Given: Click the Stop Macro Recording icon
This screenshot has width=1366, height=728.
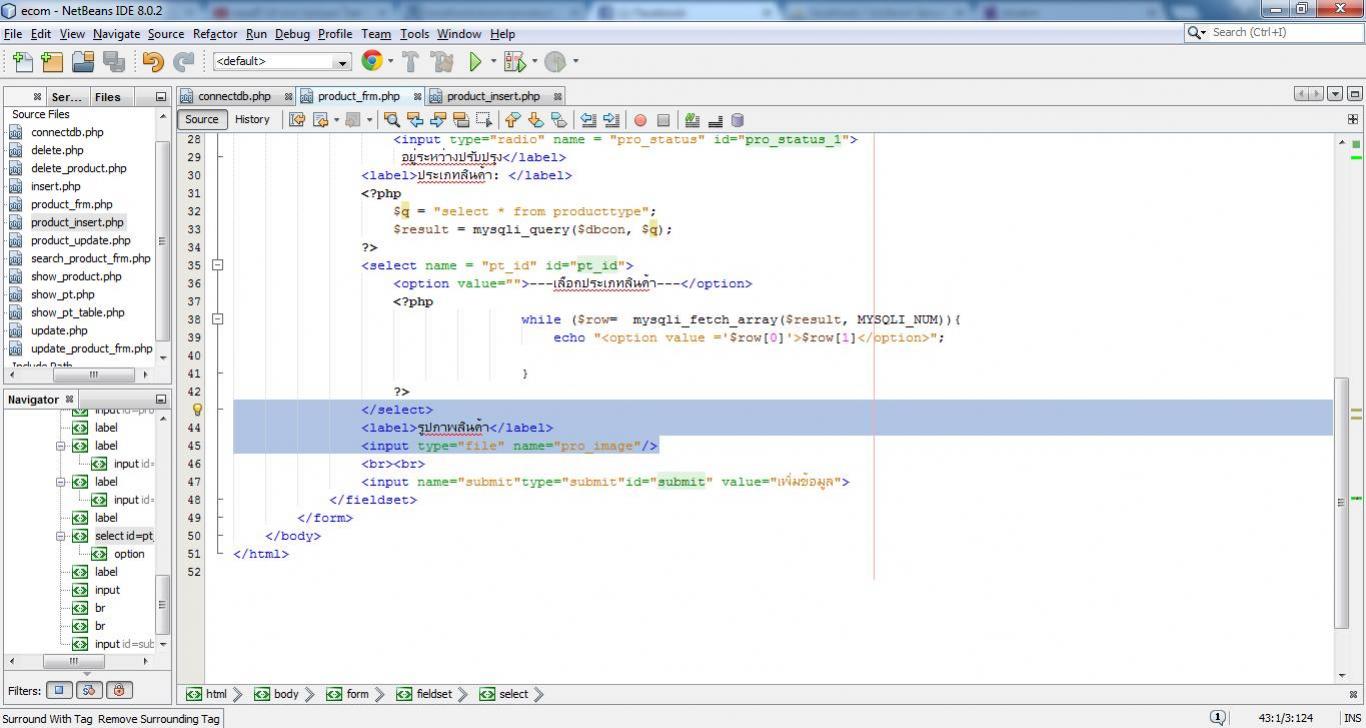Looking at the screenshot, I should pos(663,120).
